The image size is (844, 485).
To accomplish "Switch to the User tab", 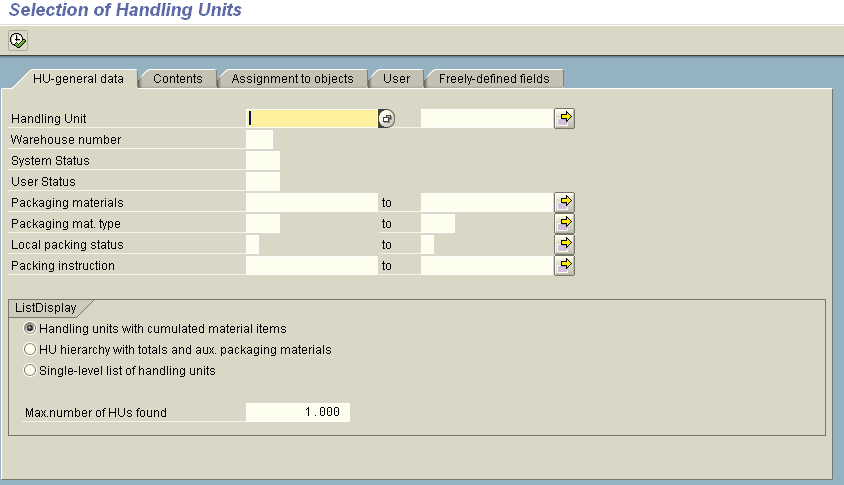I will (x=397, y=79).
